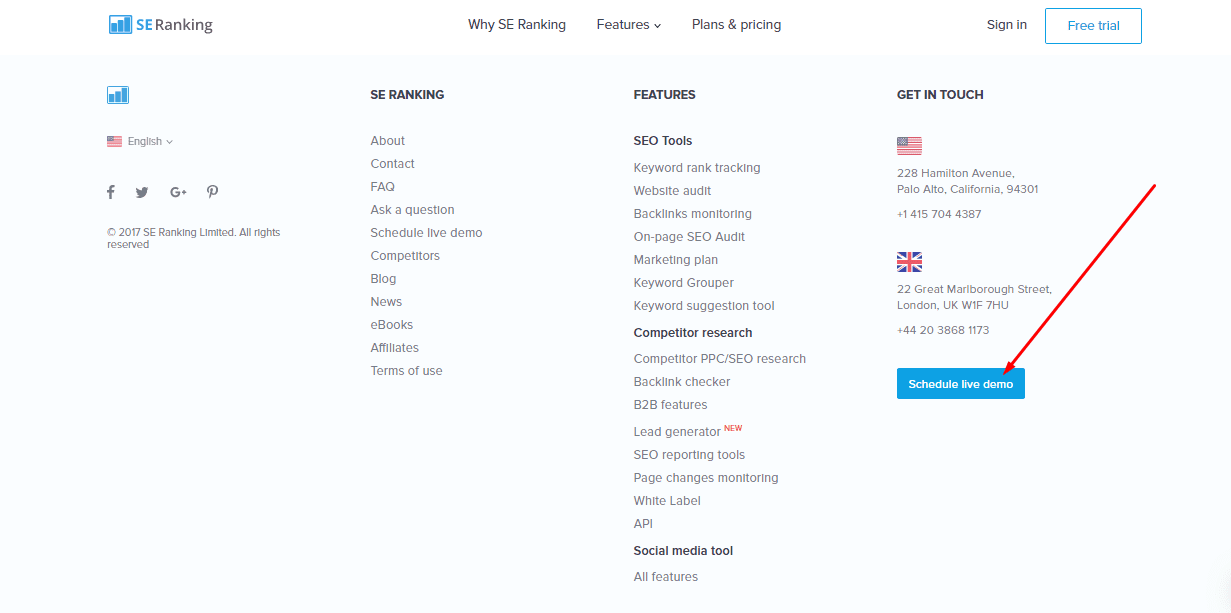Viewport: 1231px width, 613px height.
Task: Go to Plans & pricing
Action: pyautogui.click(x=736, y=25)
